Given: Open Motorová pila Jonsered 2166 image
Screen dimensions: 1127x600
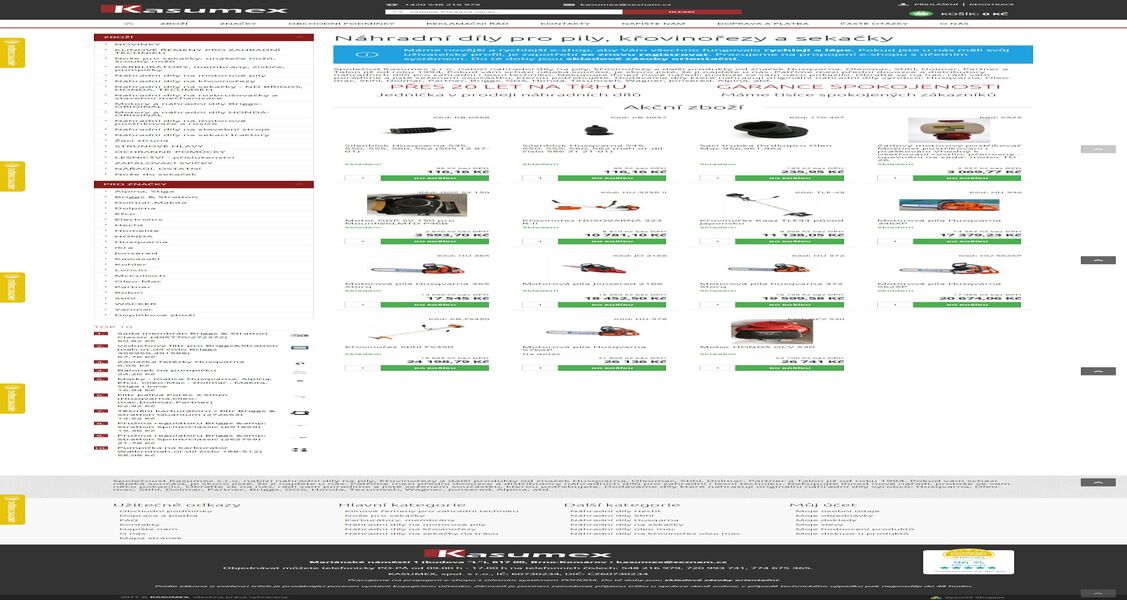Looking at the screenshot, I should (594, 268).
